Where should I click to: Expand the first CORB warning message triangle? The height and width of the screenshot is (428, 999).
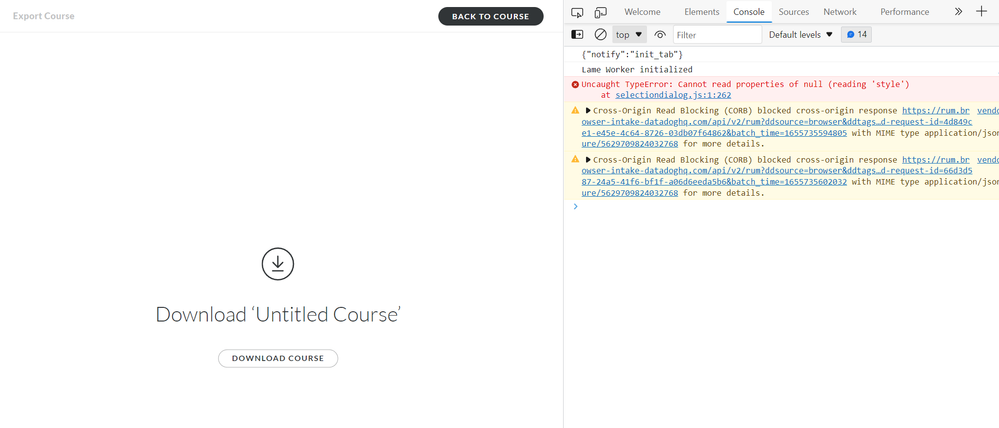coord(588,111)
